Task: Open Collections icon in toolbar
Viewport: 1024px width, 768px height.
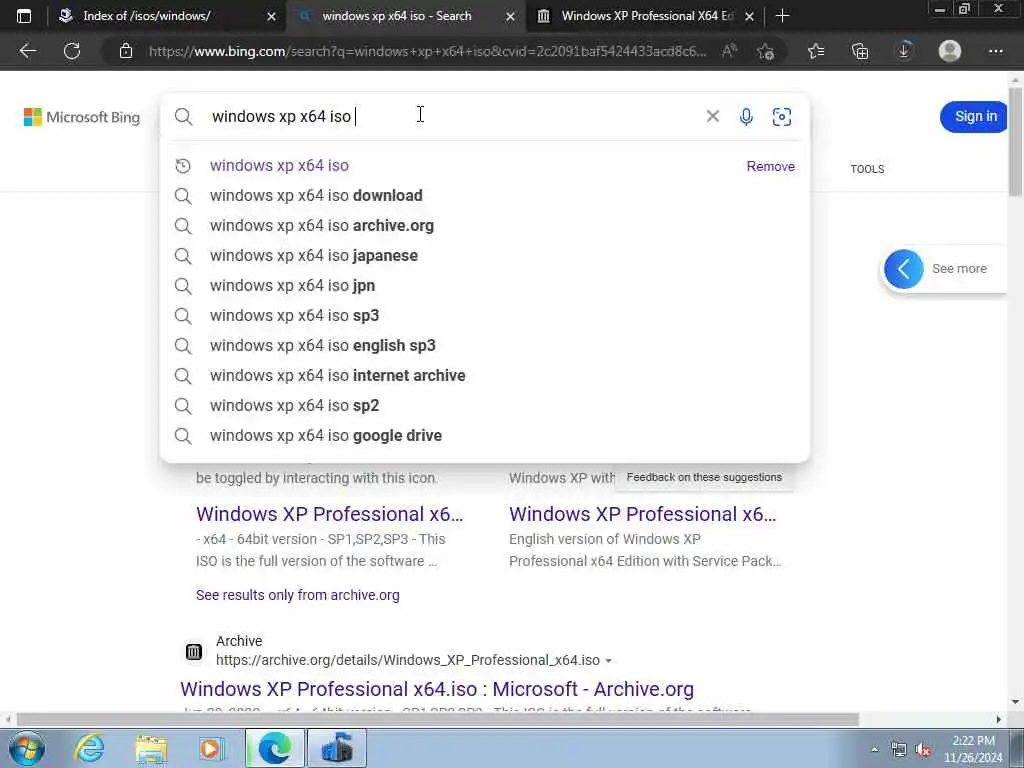Action: (860, 51)
